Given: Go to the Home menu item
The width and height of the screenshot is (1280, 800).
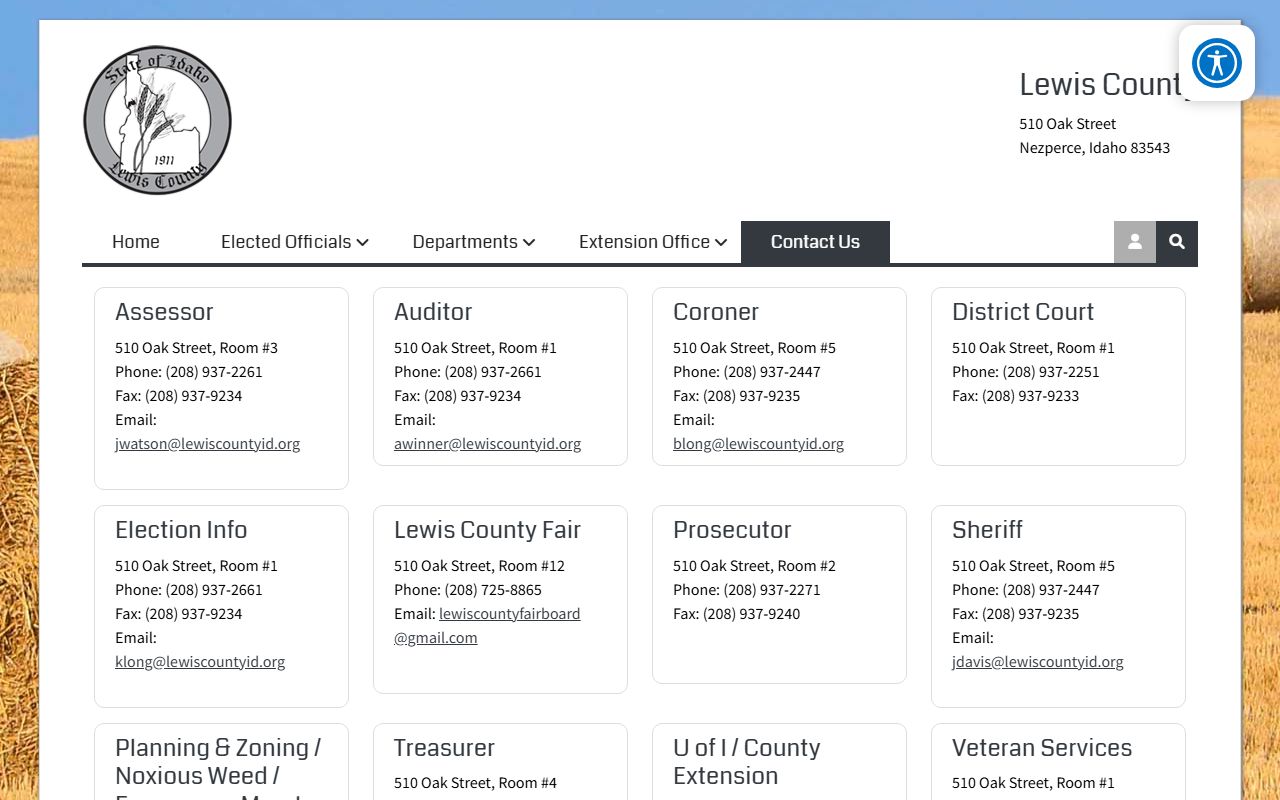Looking at the screenshot, I should [x=136, y=242].
